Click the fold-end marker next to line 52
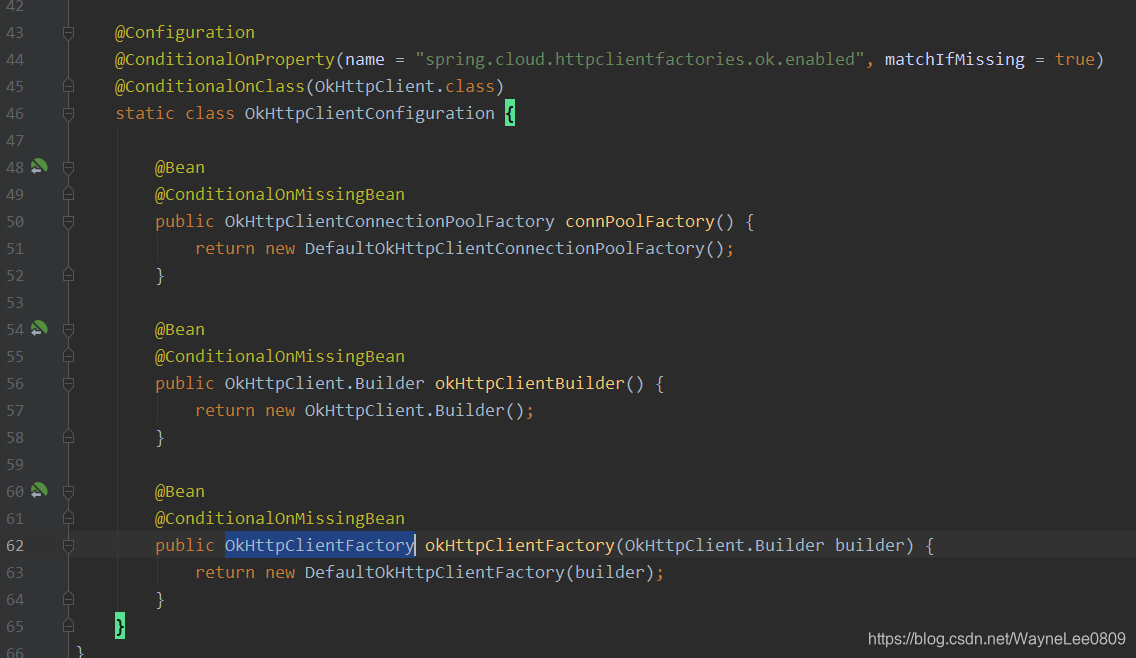Screen dimensions: 1136x658 click(68, 275)
